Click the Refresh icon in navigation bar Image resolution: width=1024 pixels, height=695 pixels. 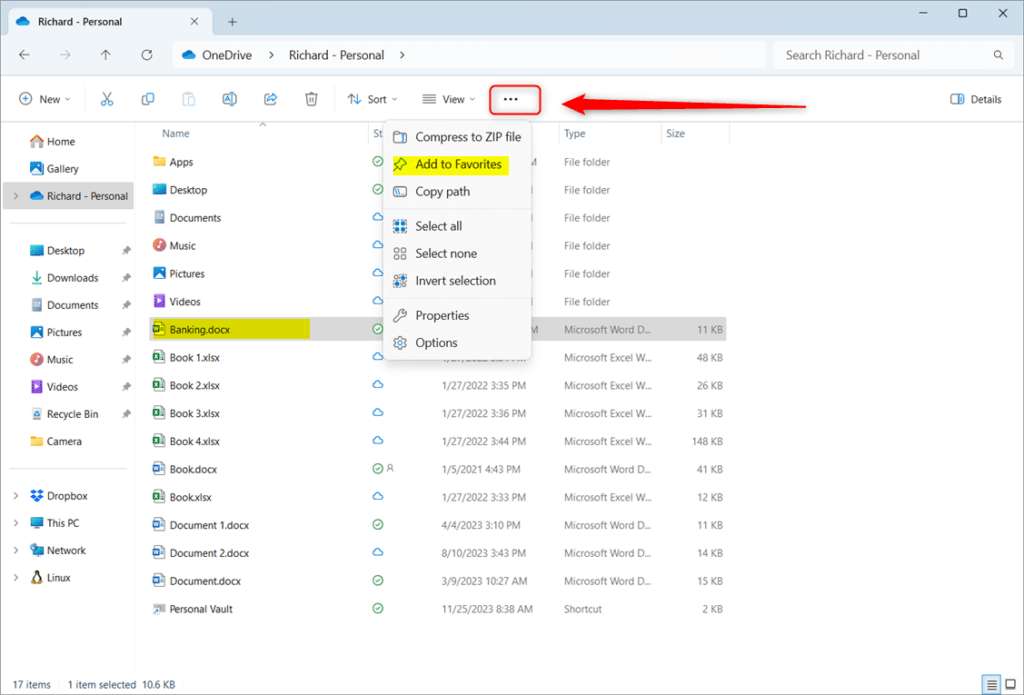[x=147, y=55]
